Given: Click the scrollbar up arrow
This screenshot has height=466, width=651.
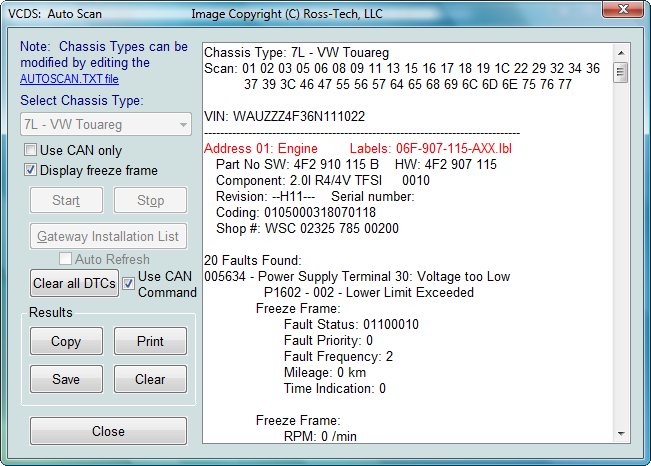Looking at the screenshot, I should (621, 53).
